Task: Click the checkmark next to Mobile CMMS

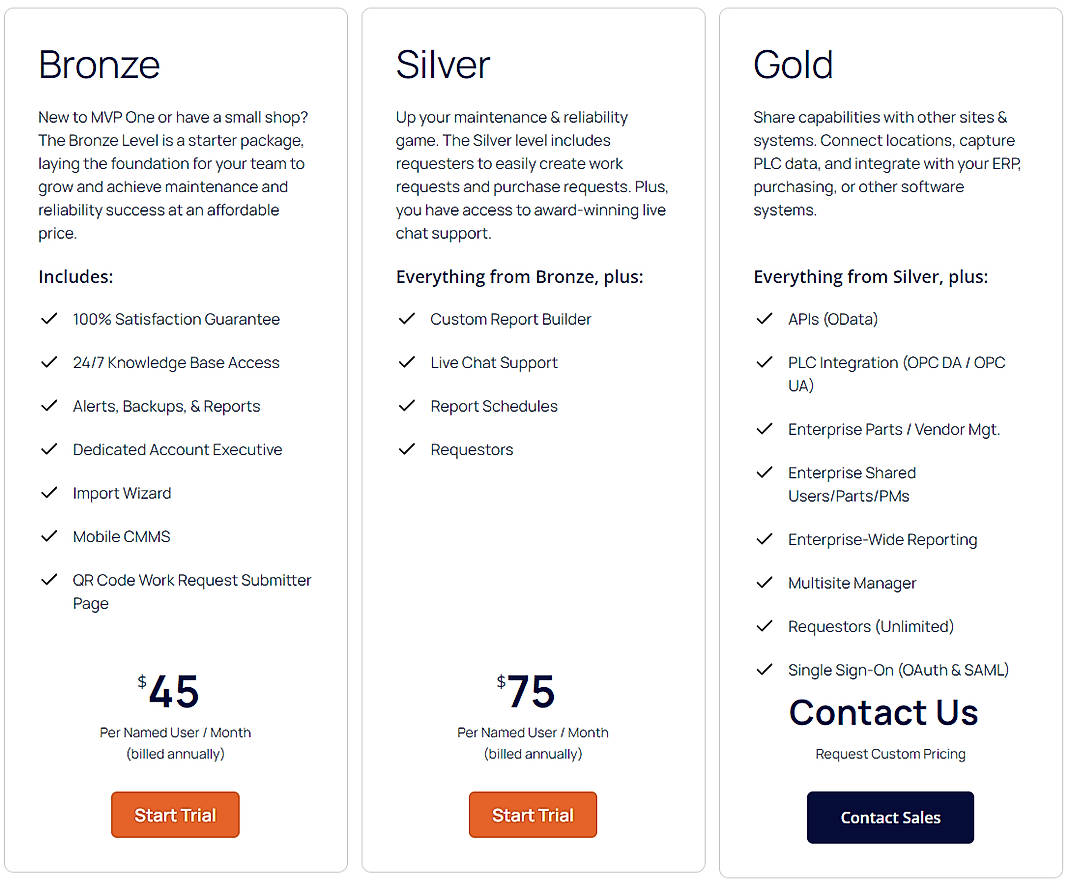Action: coord(49,537)
